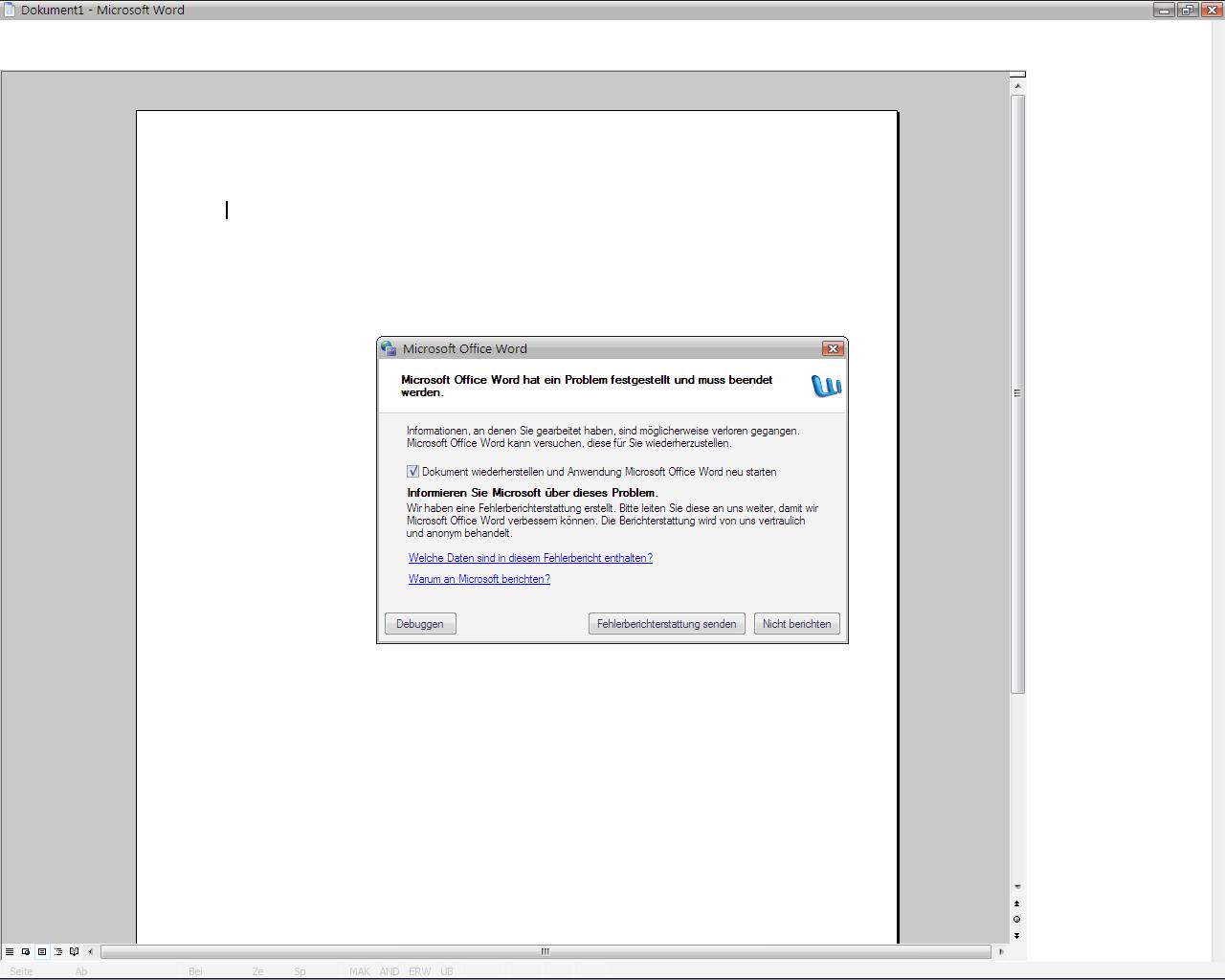
Task: Click horizontal scrollbar right arrow
Action: (1001, 951)
